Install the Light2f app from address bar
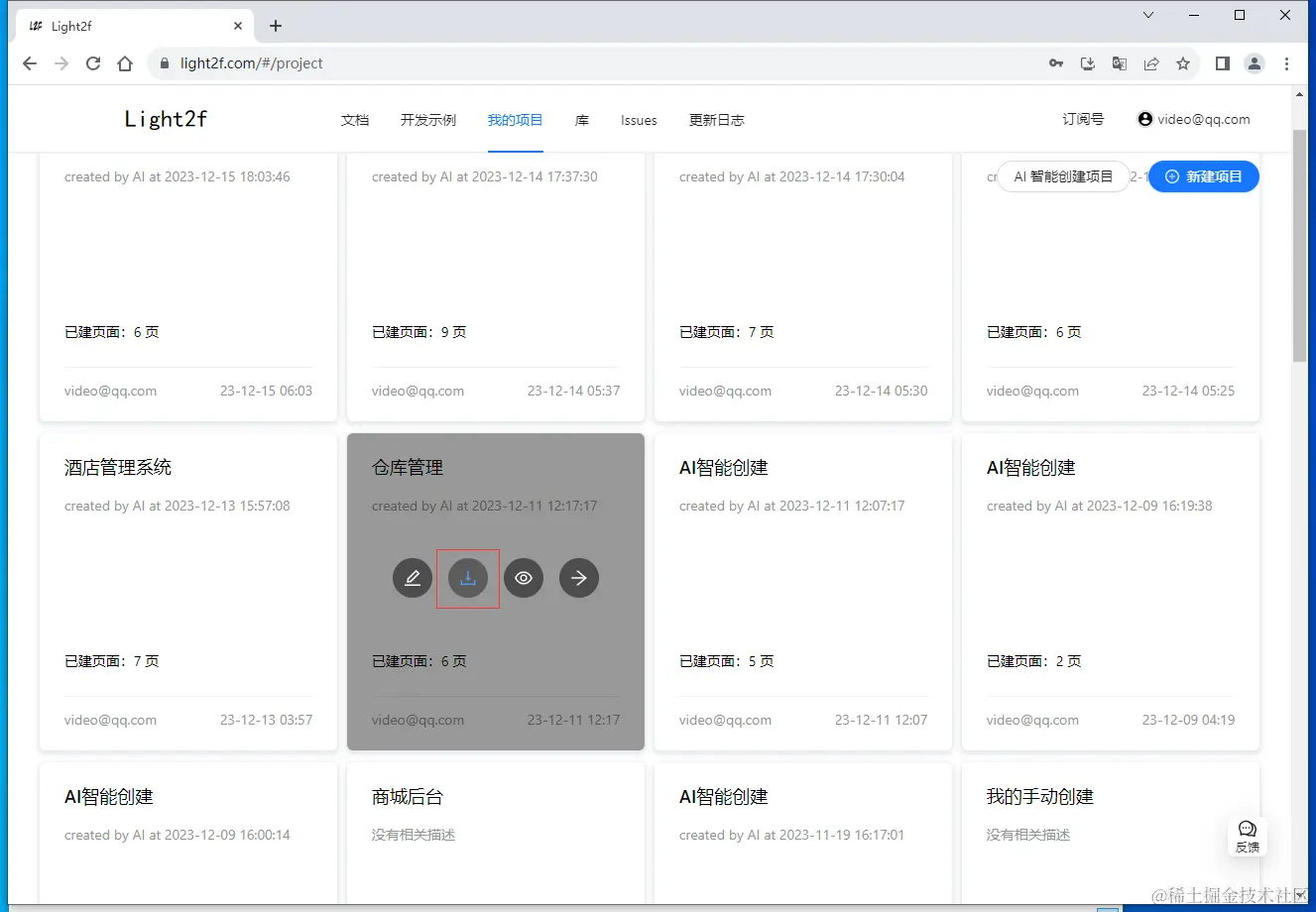This screenshot has height=912, width=1316. [1088, 63]
